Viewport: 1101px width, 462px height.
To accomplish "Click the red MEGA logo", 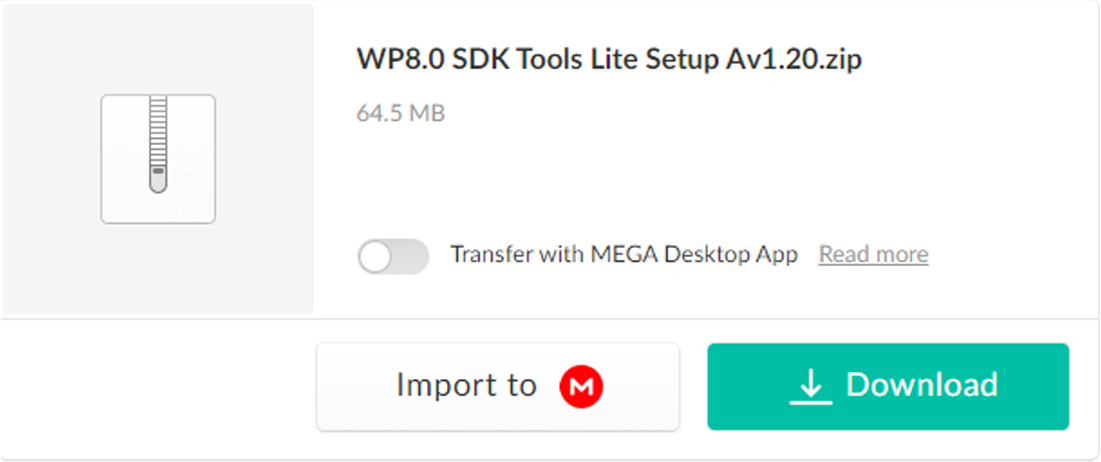I will pos(581,386).
